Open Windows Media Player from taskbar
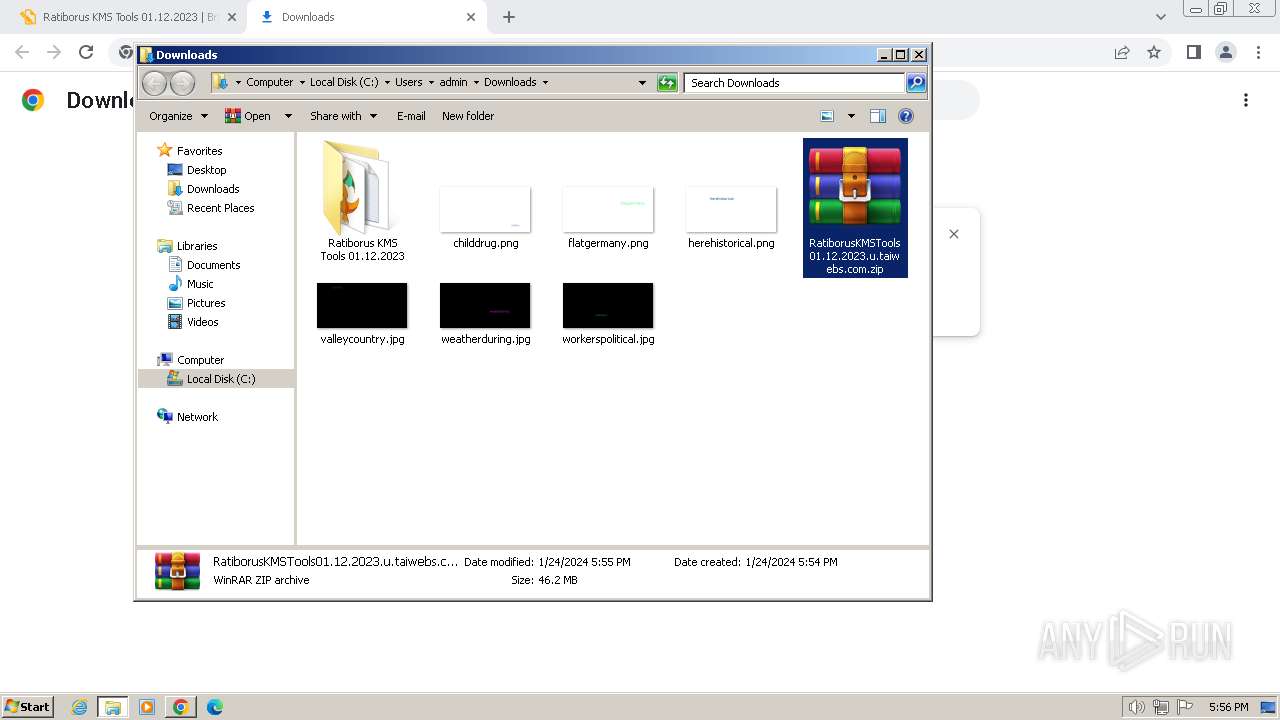 pos(147,707)
